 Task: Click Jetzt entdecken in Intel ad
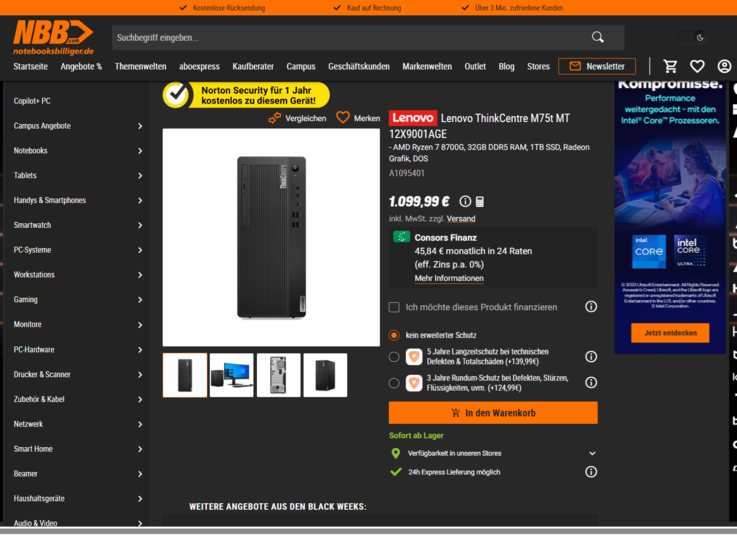point(670,333)
